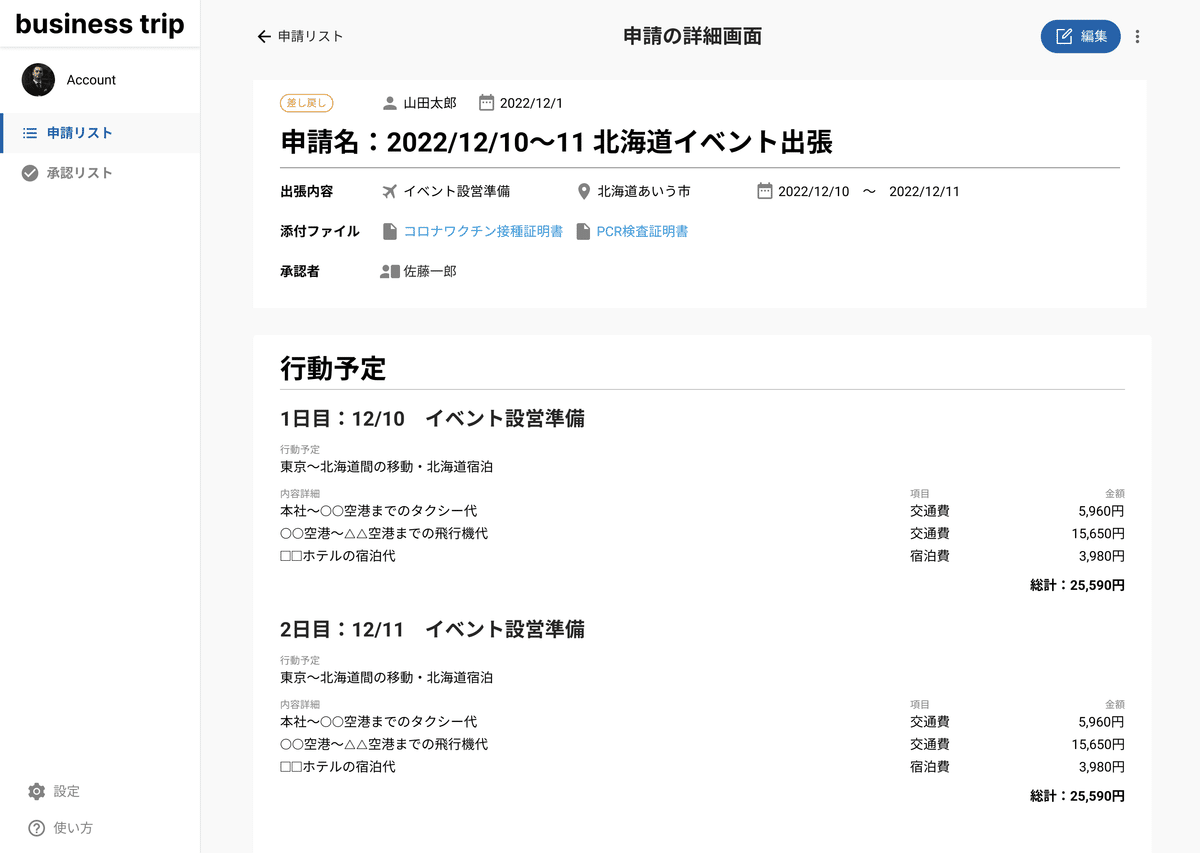Select 申請リスト in the sidebar
Viewport: 1200px width, 853px height.
point(79,133)
